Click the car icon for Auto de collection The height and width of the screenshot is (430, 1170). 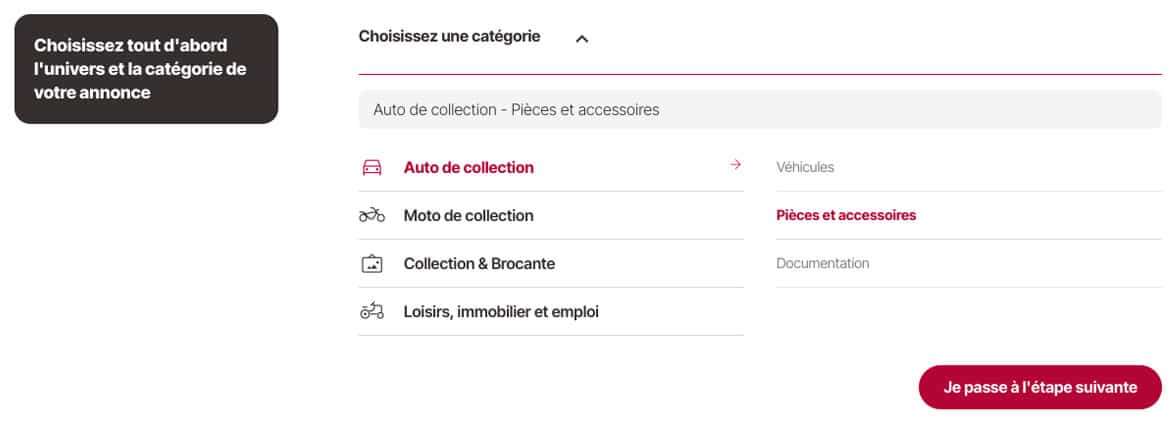[x=371, y=167]
